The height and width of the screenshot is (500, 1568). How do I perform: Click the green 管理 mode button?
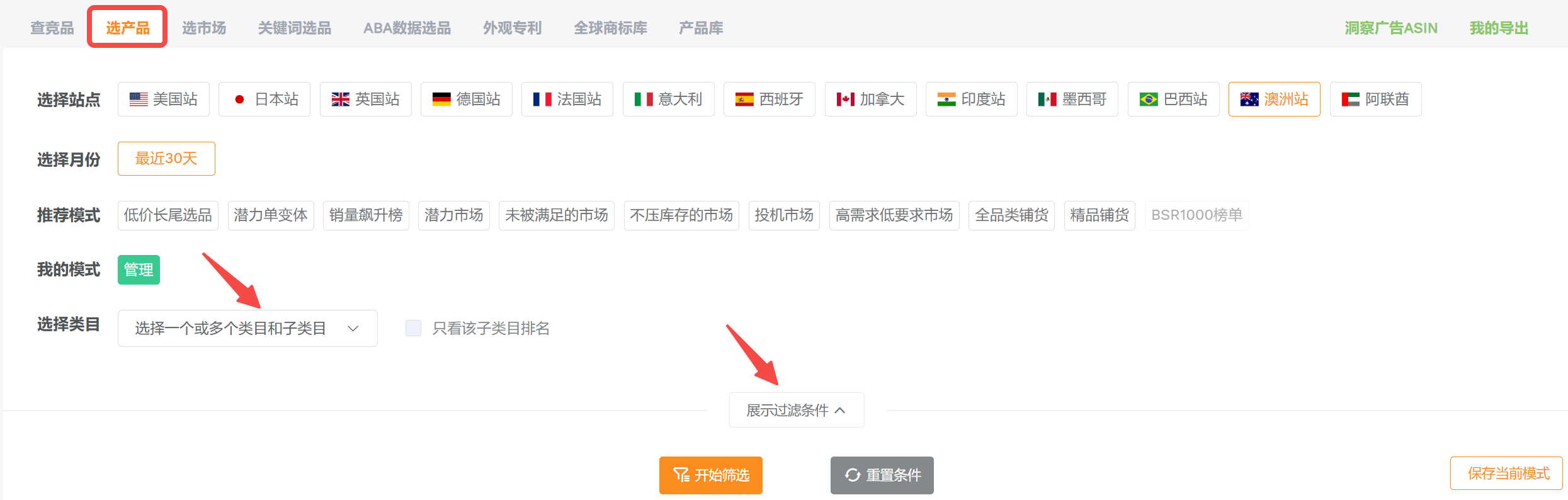coord(139,270)
